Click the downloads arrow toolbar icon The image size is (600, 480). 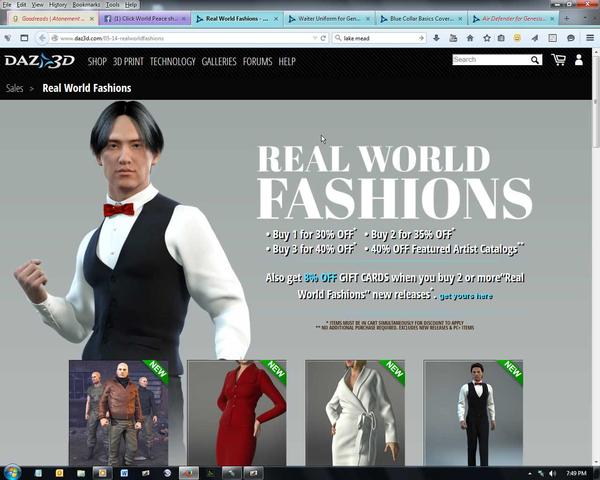click(436, 38)
